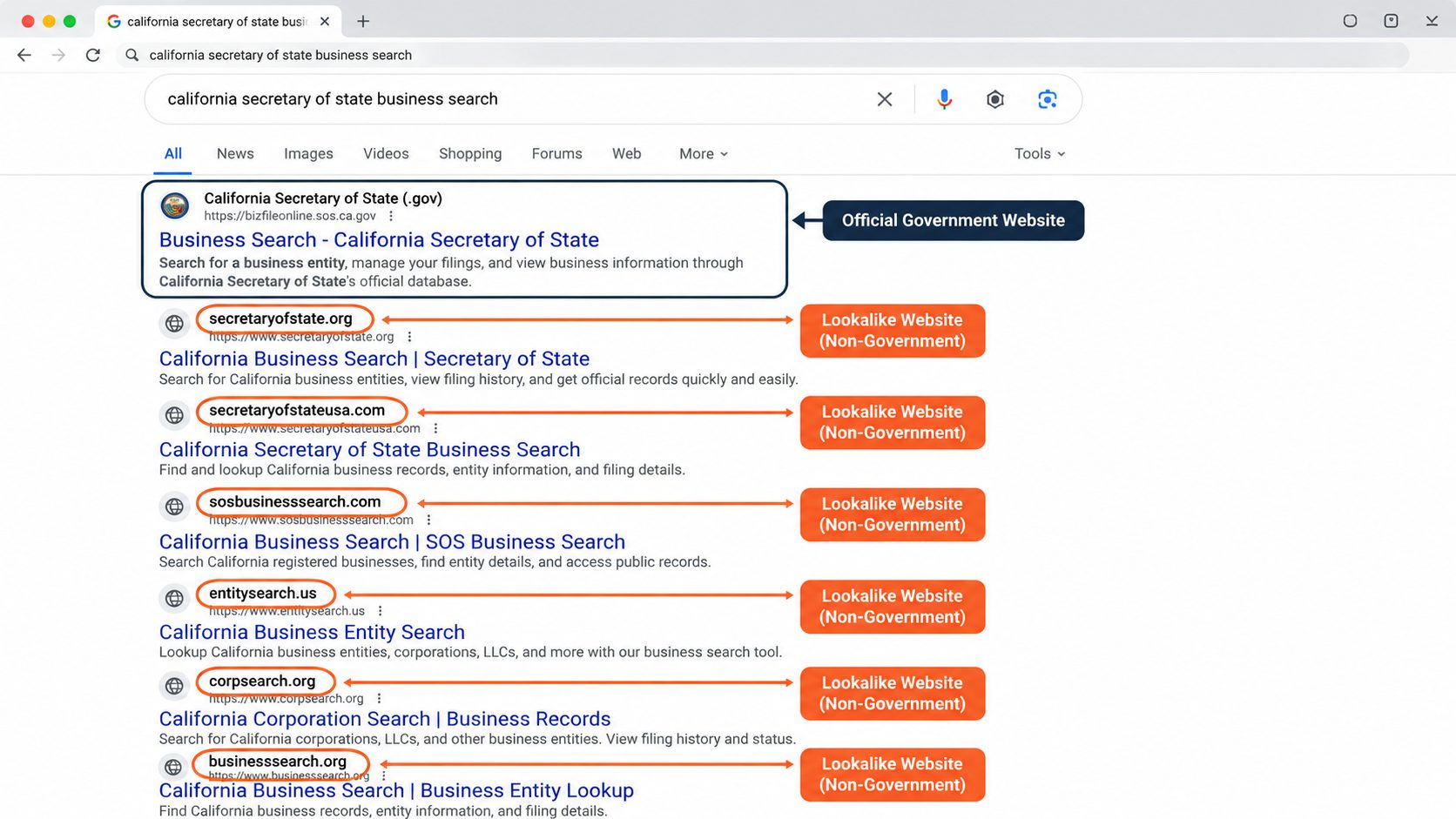
Task: Click the globe favicon next to secretaryofstate.org
Action: coord(174,324)
